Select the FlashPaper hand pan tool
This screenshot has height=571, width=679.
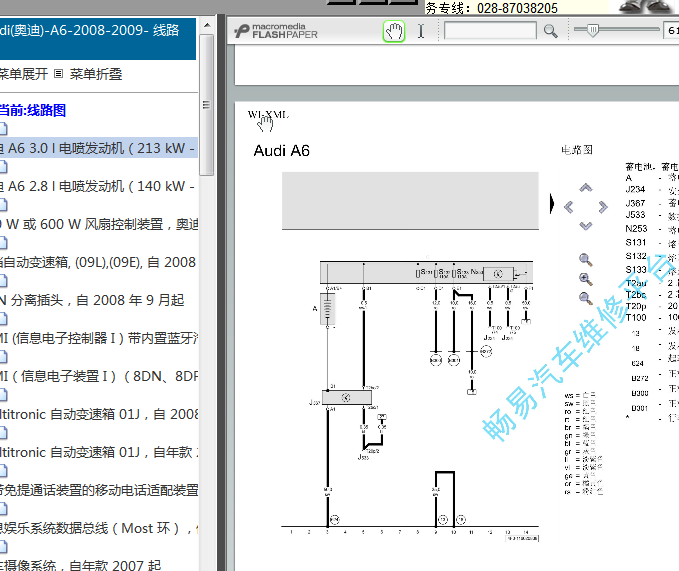[394, 31]
